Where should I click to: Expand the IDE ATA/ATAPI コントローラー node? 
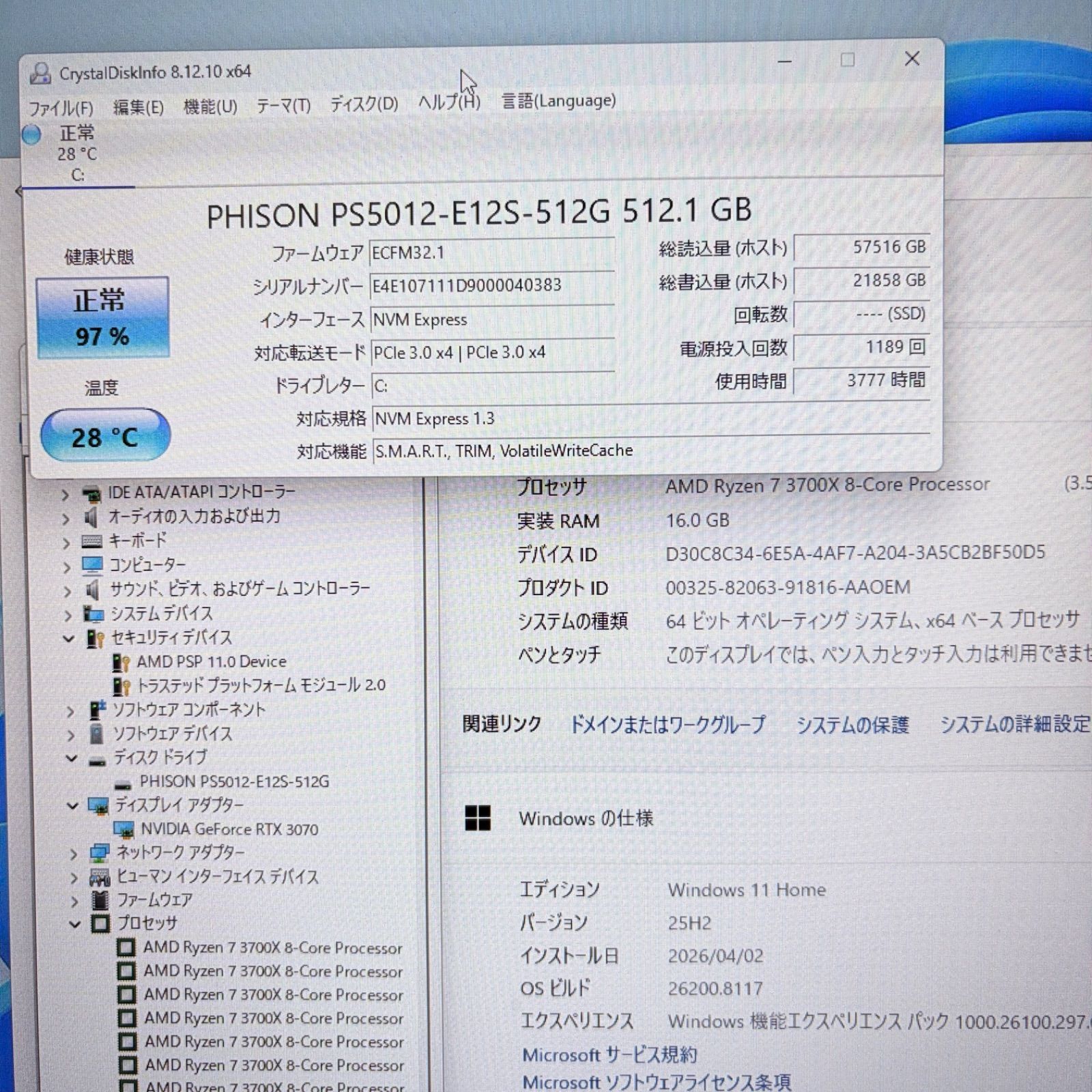(x=66, y=494)
